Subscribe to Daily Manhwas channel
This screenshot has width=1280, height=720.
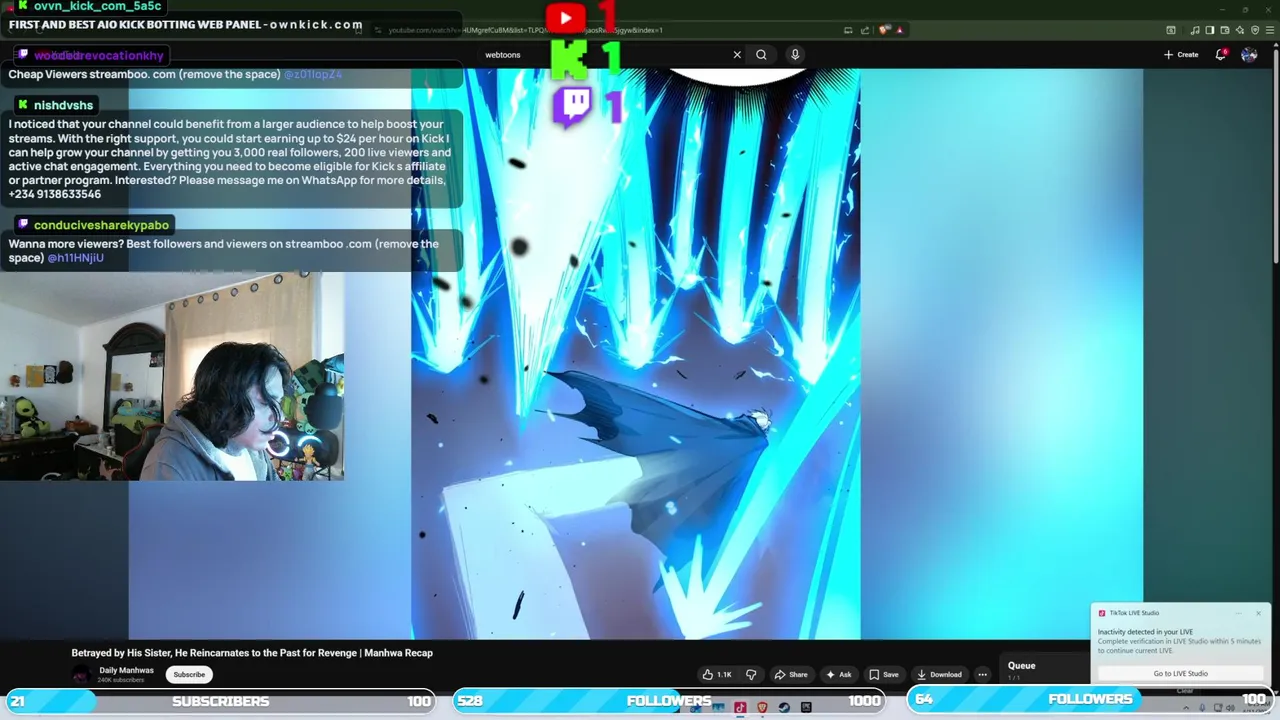[189, 674]
